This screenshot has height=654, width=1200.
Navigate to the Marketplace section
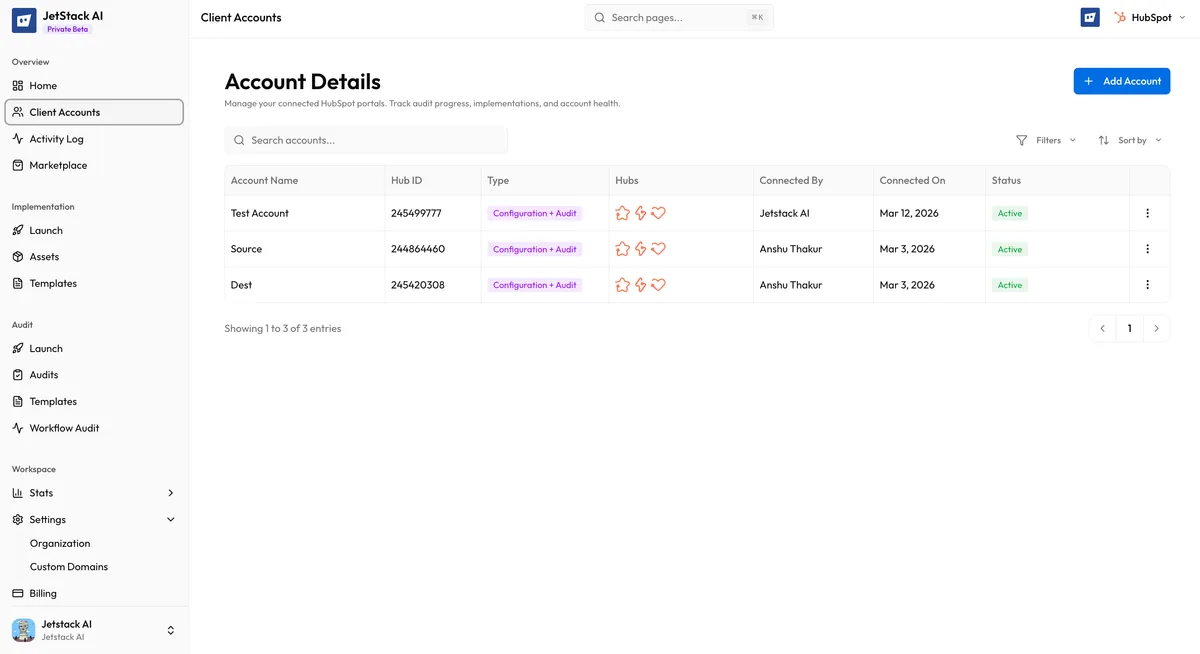[57, 165]
